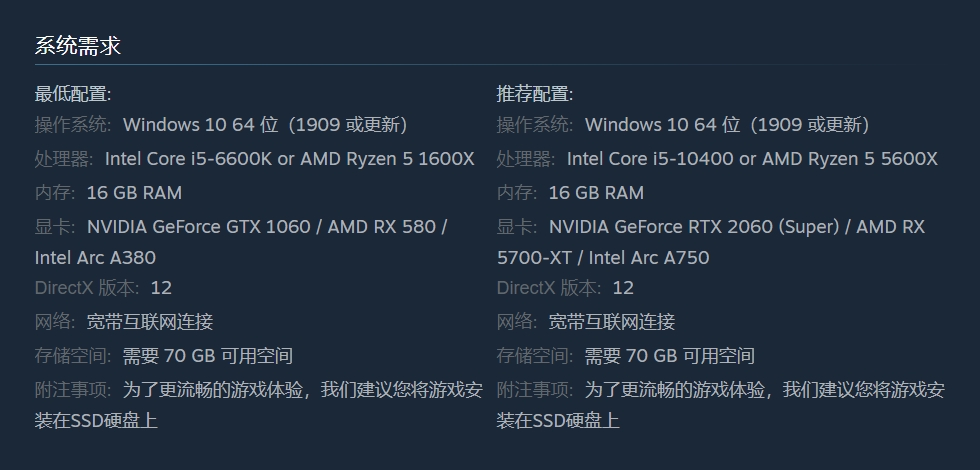Click DirectX 版本 12 in recommended column
This screenshot has width=980, height=470.
pos(565,288)
